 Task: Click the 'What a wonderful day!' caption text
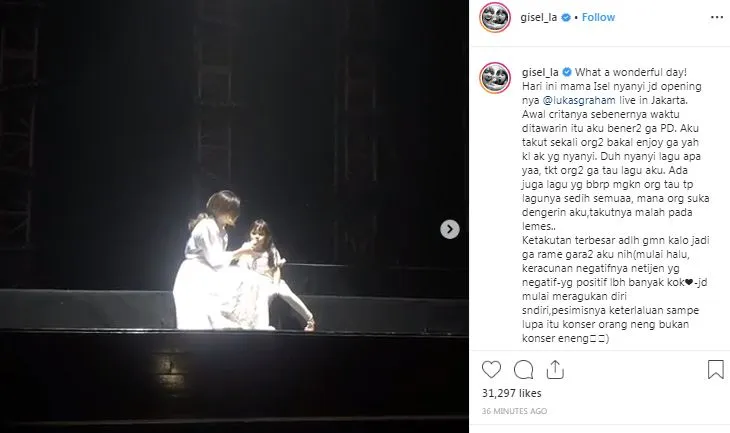(x=631, y=72)
